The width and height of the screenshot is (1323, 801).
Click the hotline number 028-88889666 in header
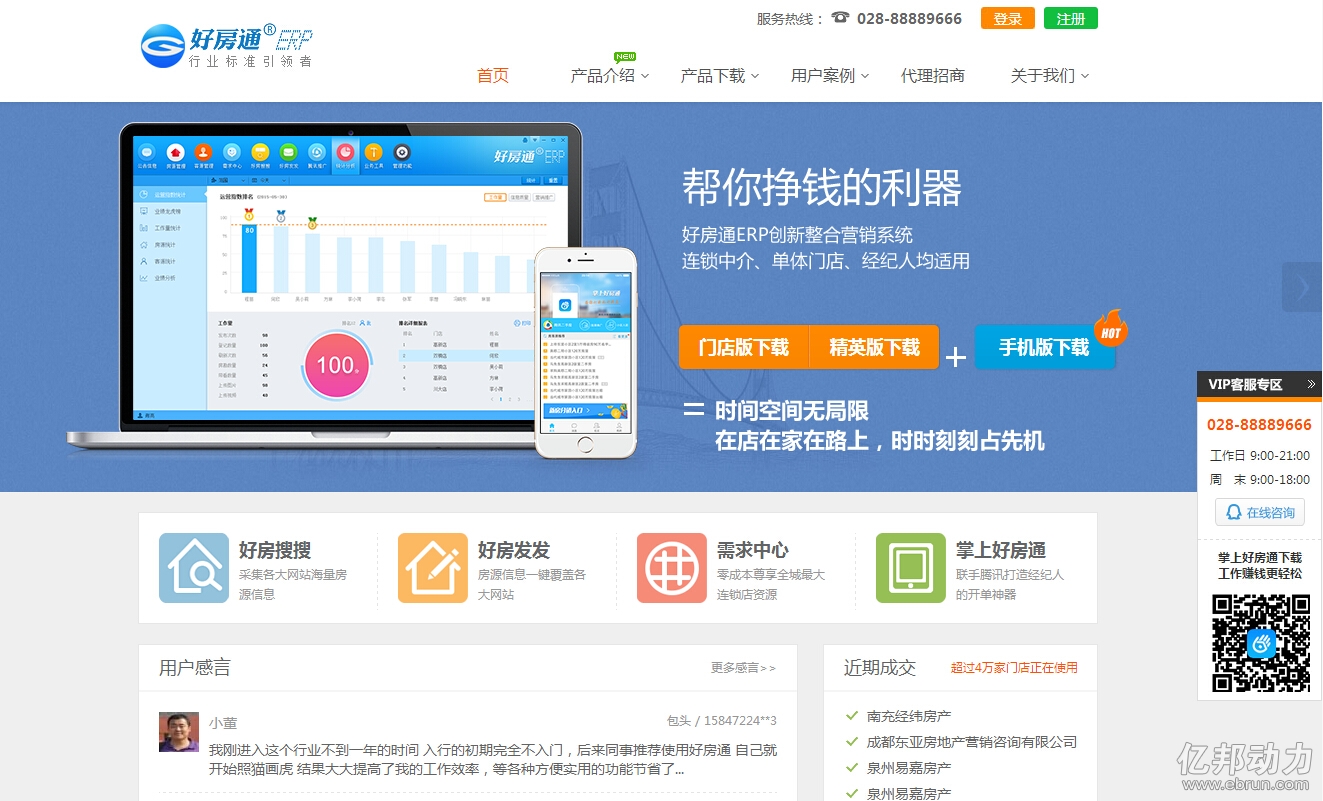[909, 18]
